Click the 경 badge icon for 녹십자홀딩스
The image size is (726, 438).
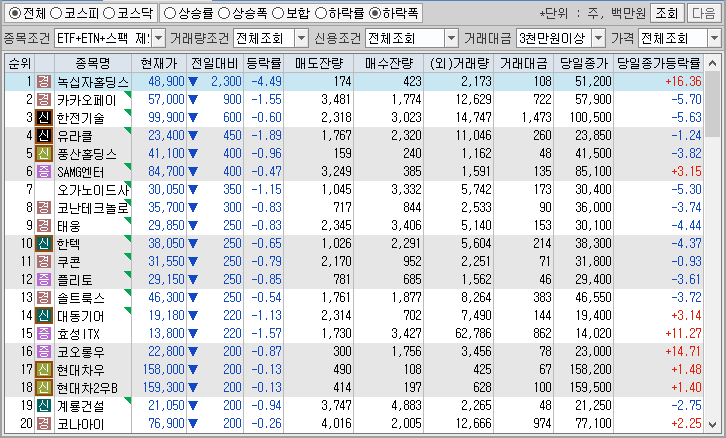[x=44, y=81]
